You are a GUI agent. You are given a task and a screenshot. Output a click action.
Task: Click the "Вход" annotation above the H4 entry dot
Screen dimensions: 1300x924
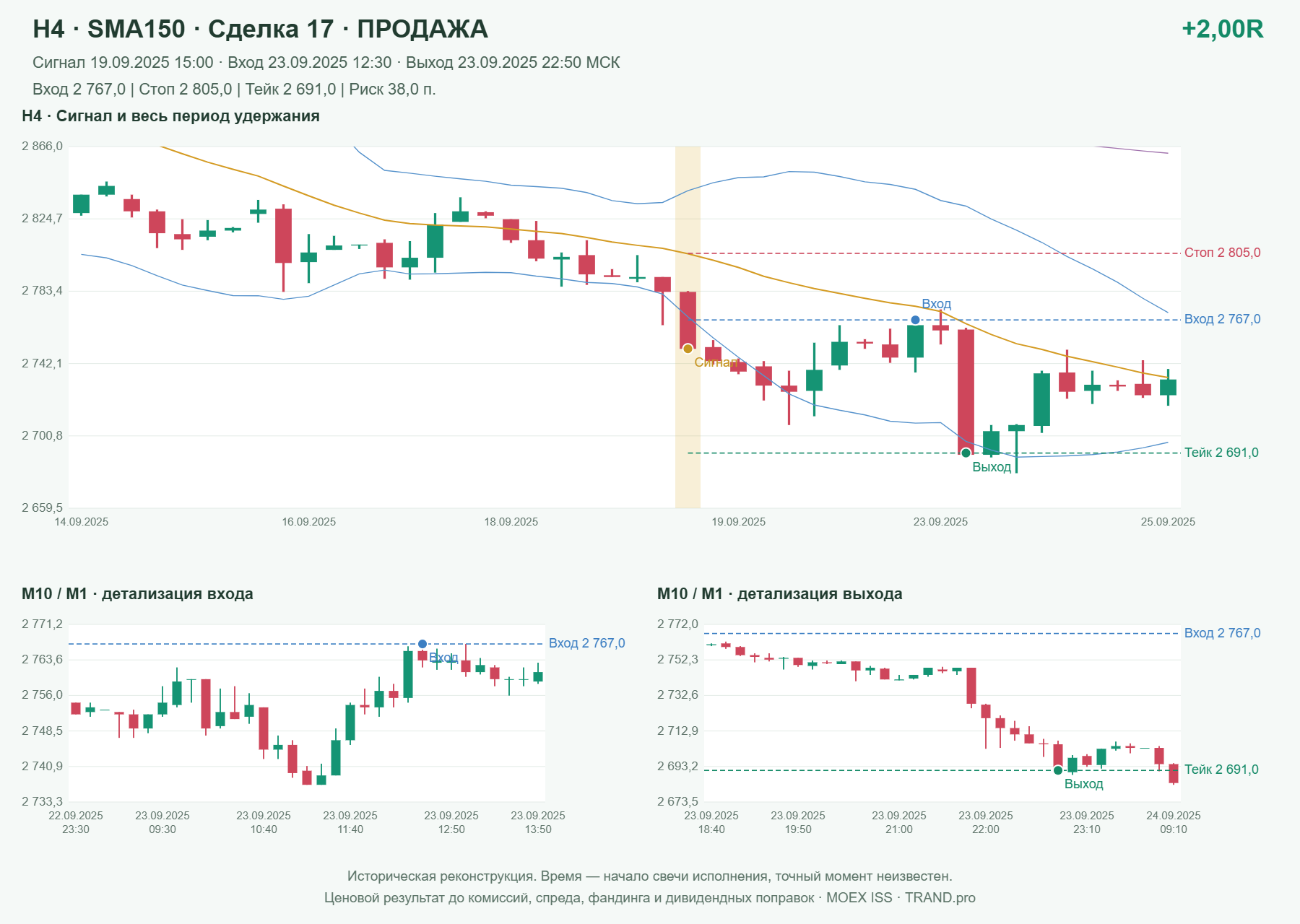(x=936, y=304)
